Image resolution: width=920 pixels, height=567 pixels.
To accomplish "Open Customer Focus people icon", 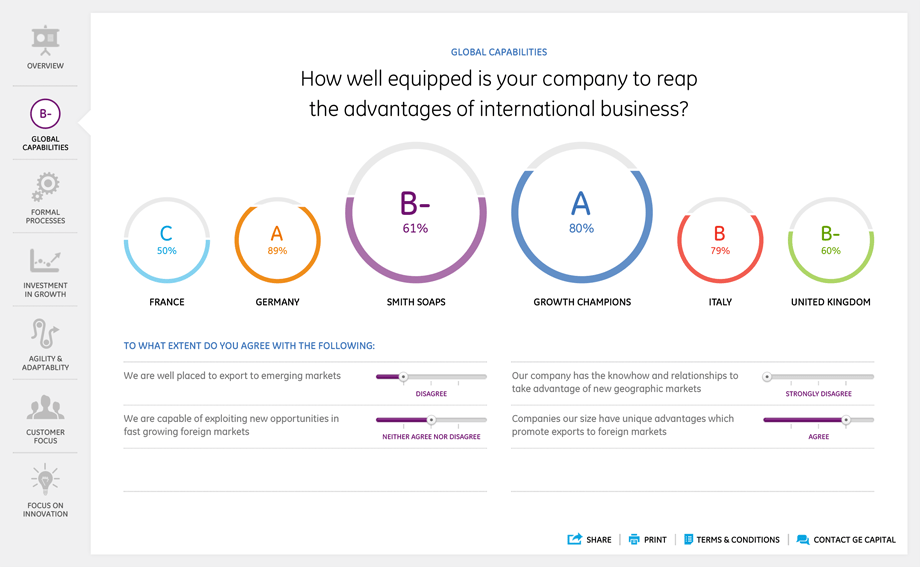I will [45, 408].
